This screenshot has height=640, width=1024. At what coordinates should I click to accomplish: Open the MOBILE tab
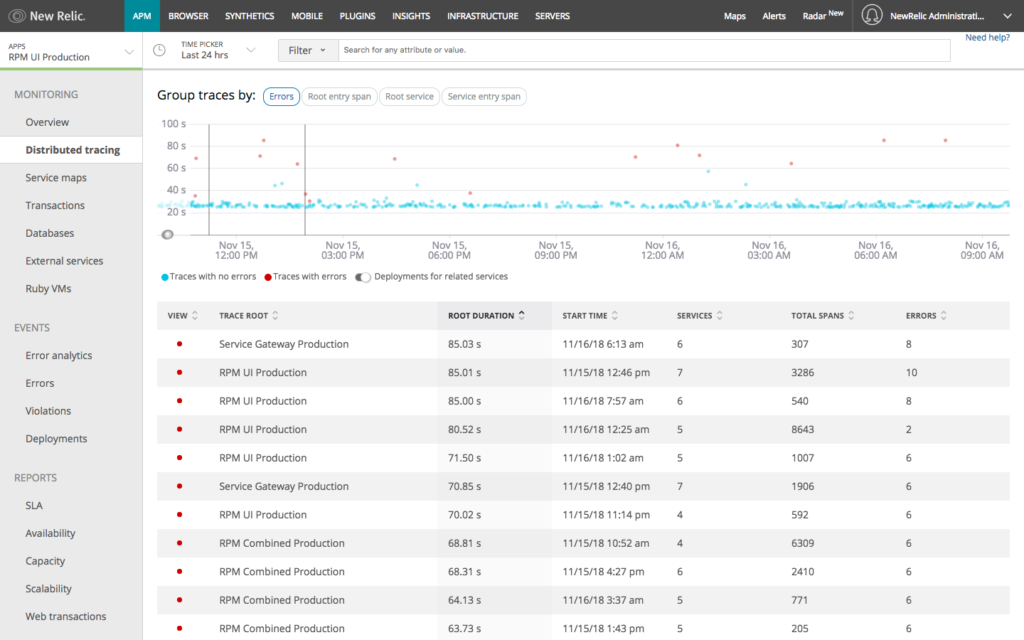pos(307,16)
